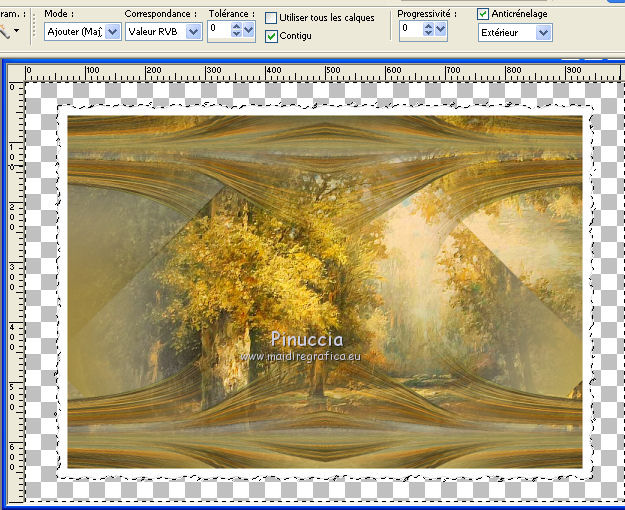
Task: Open the Magic Wand tool presets dropdown
Action: [x=16, y=30]
